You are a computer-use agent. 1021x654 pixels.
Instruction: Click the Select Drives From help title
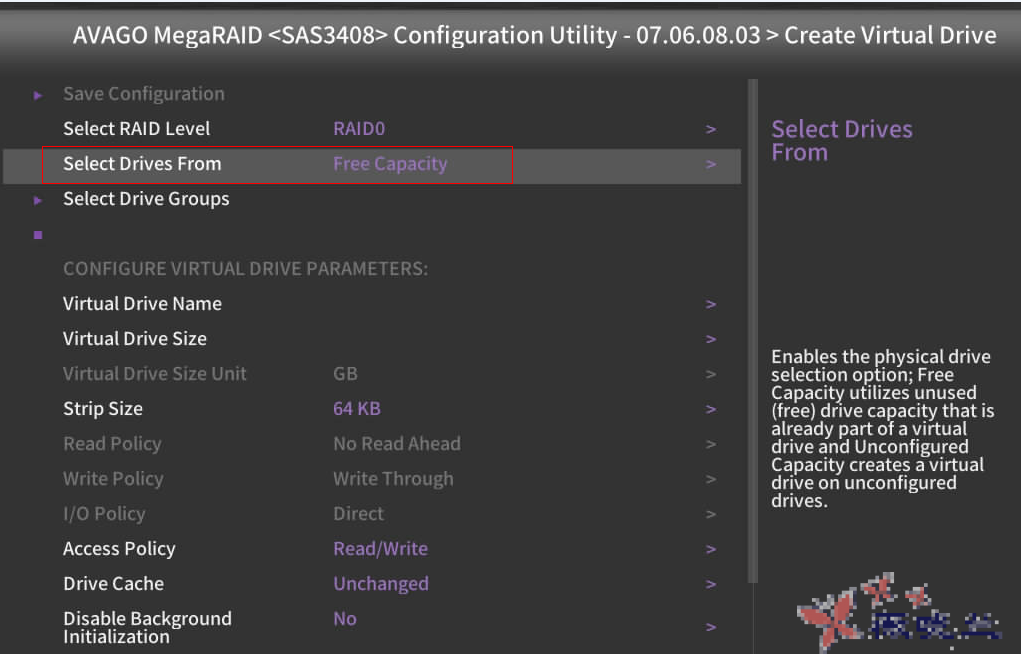point(842,141)
